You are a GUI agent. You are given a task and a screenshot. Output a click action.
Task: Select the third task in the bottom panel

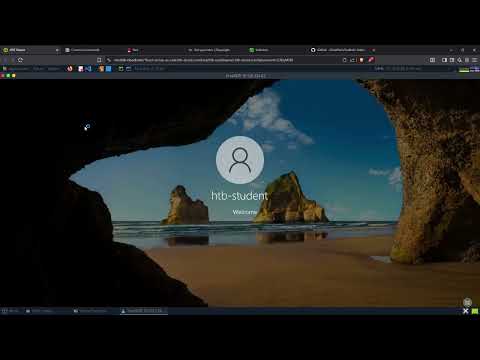coord(90,311)
